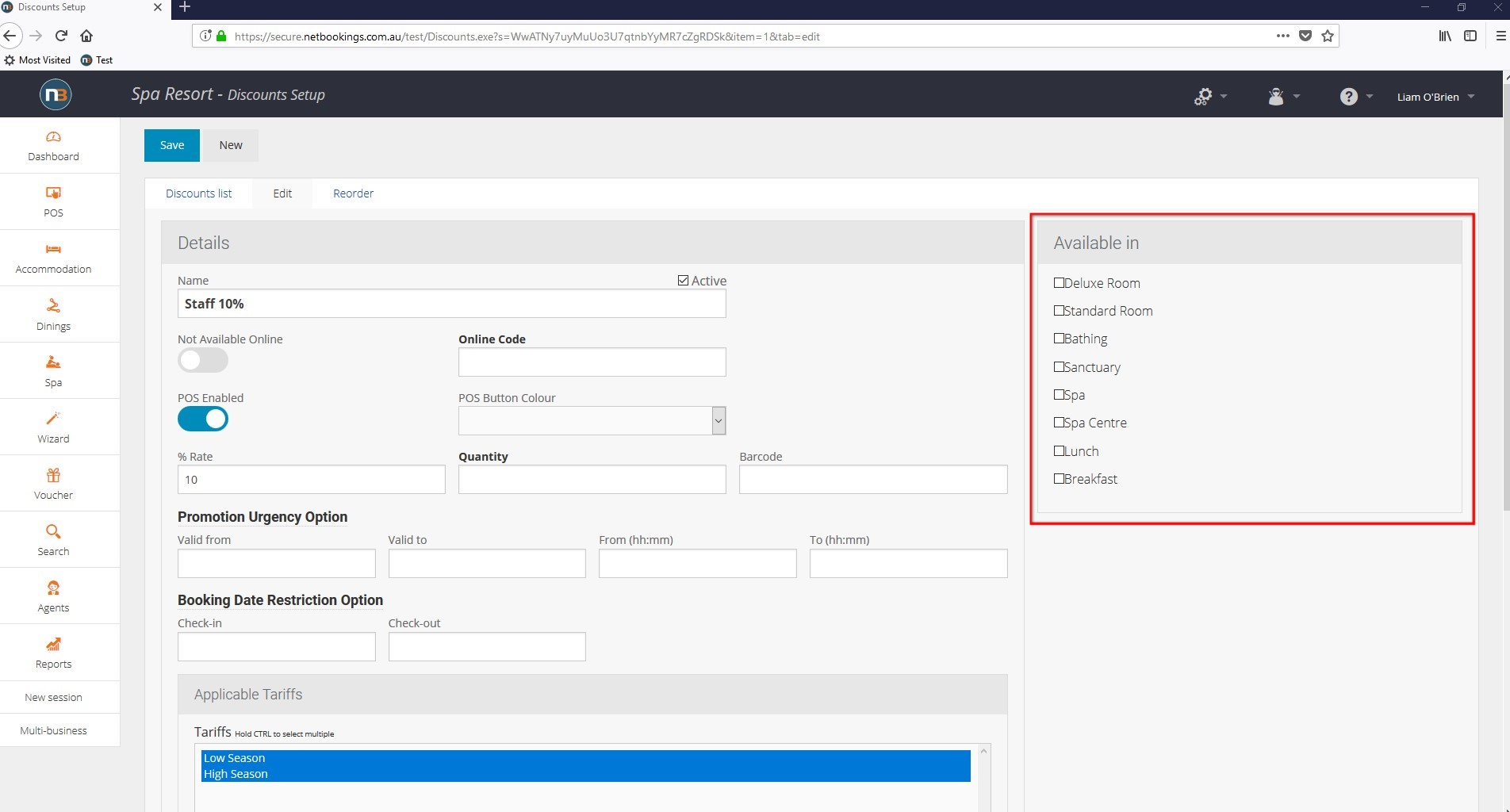The width and height of the screenshot is (1510, 812).
Task: Open the POS sidebar icon
Action: pyautogui.click(x=53, y=193)
